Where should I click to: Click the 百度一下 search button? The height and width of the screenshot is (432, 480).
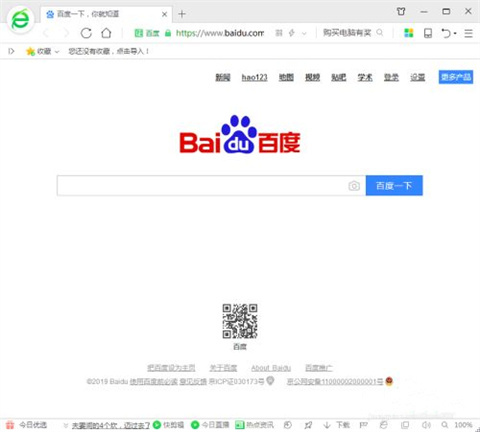(x=394, y=185)
